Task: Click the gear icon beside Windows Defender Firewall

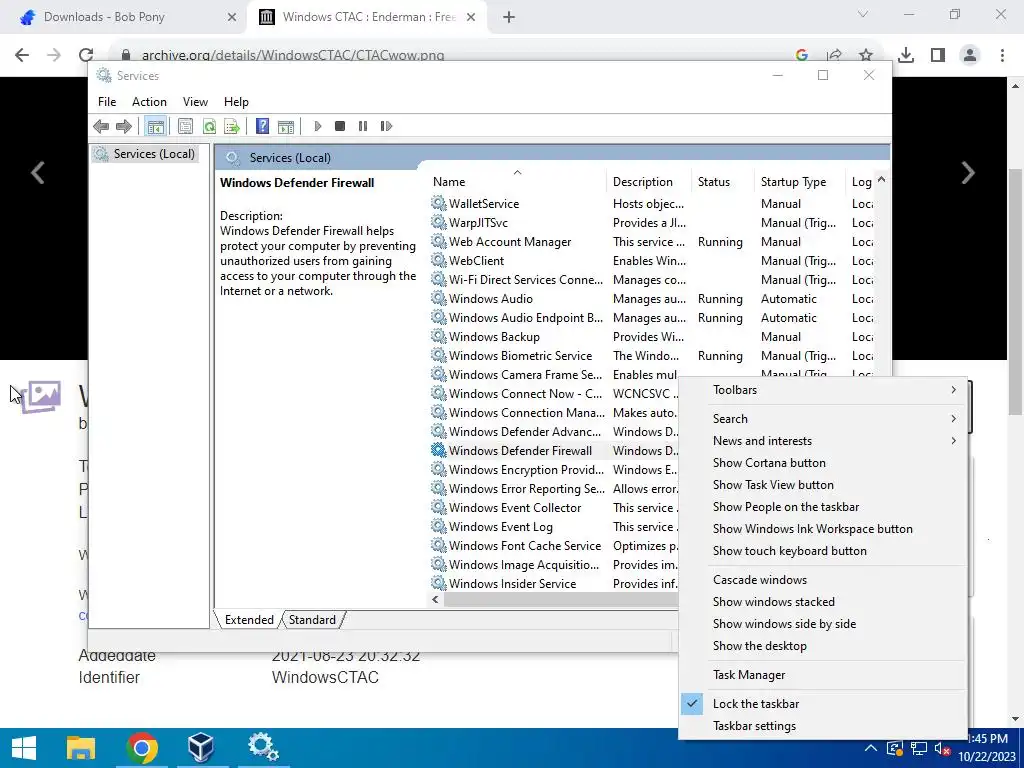Action: coord(439,450)
